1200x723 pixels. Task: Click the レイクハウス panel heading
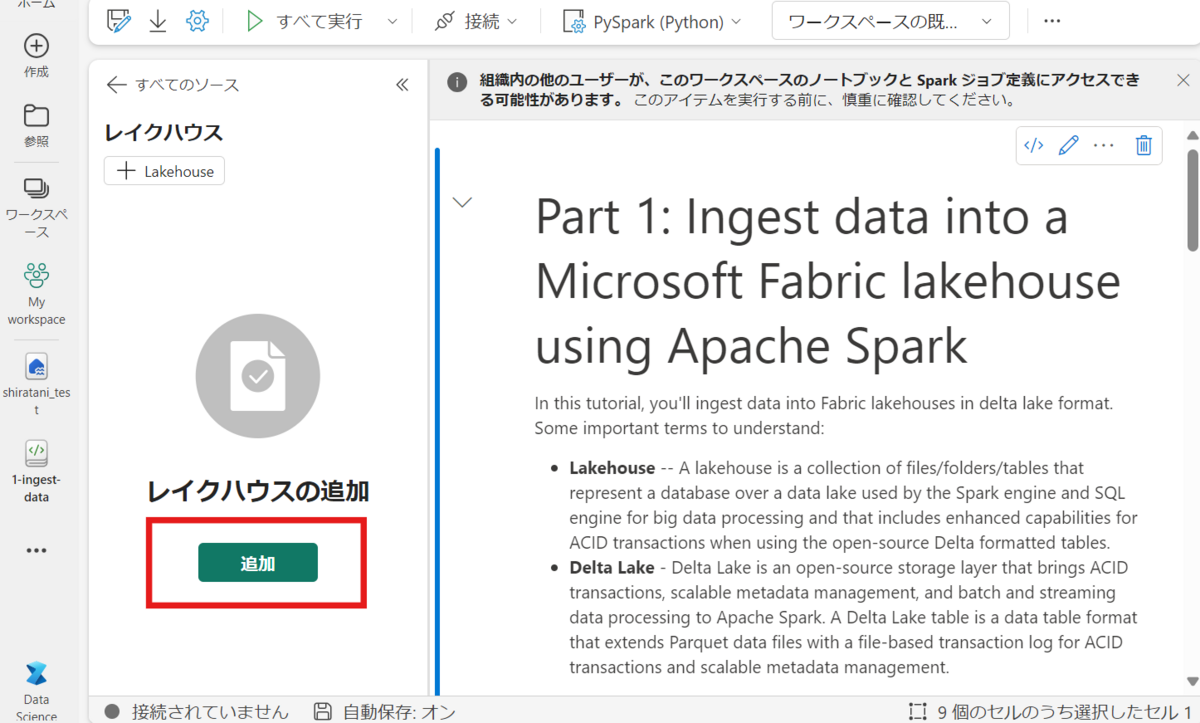pos(163,132)
